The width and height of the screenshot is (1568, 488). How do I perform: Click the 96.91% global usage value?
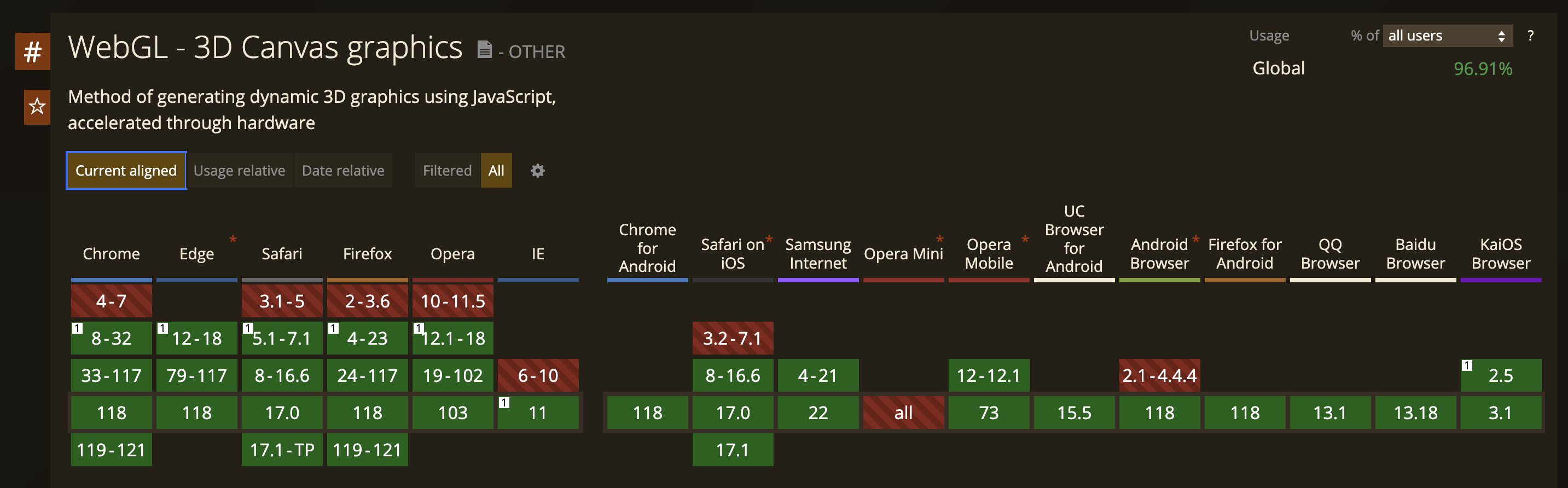[x=1482, y=69]
